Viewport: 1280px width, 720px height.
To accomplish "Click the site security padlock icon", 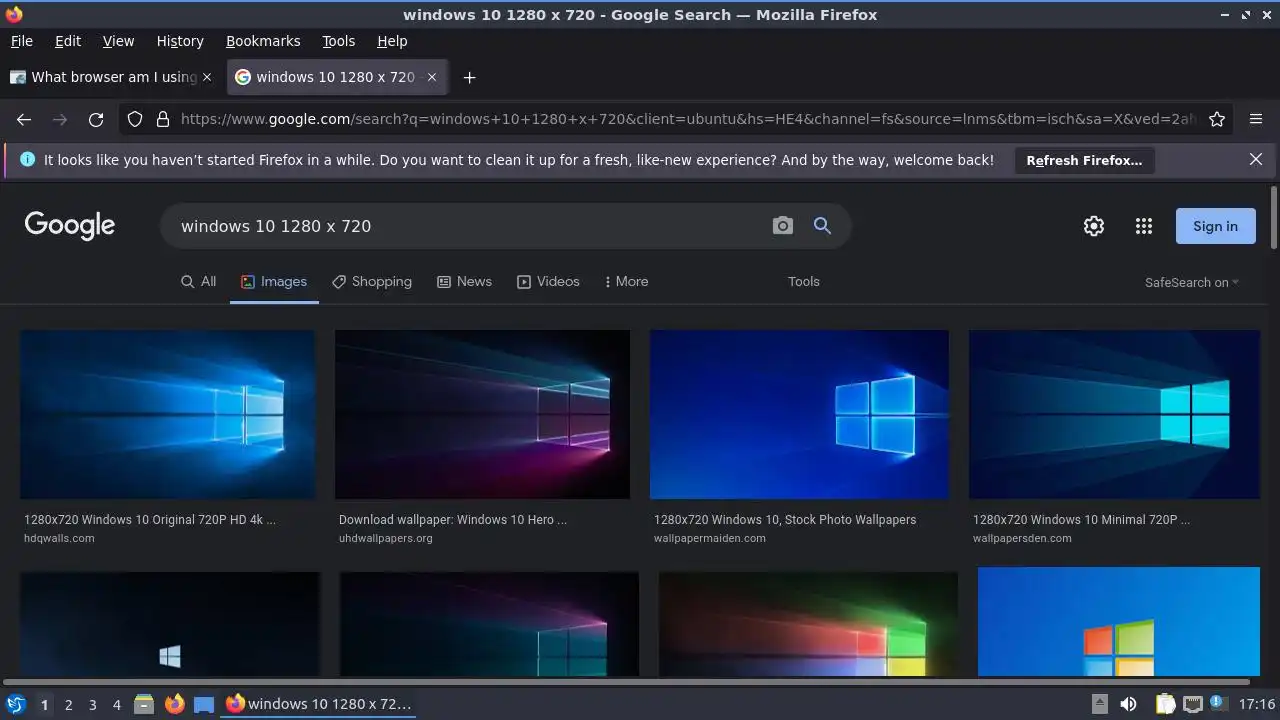I will (163, 119).
